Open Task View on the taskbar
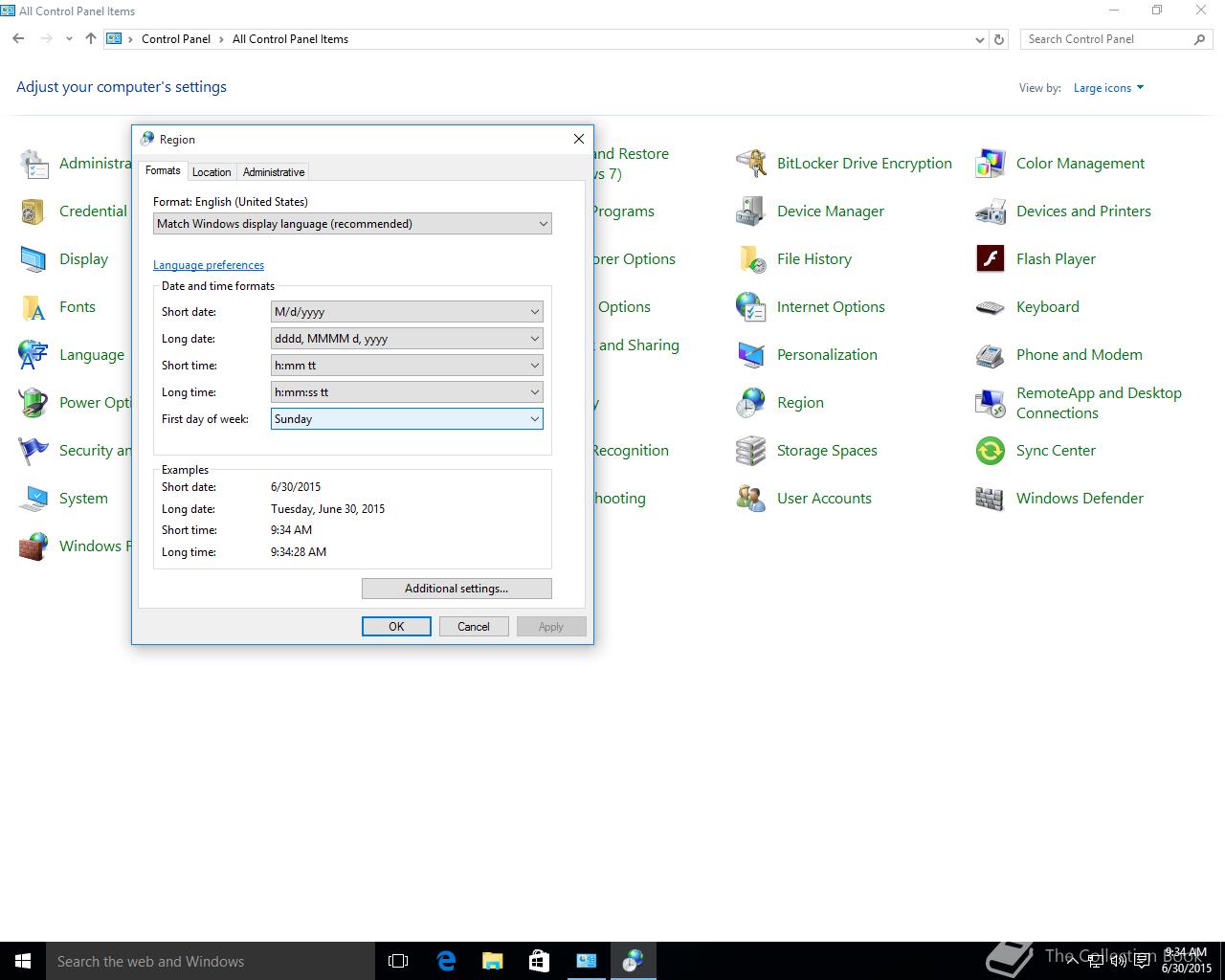The width and height of the screenshot is (1225, 980). tap(398, 961)
